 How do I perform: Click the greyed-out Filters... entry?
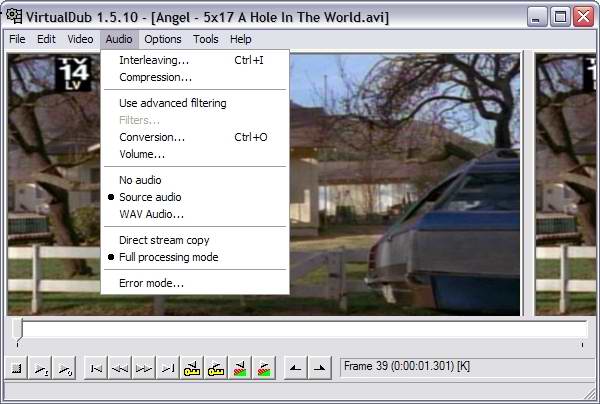(195, 120)
